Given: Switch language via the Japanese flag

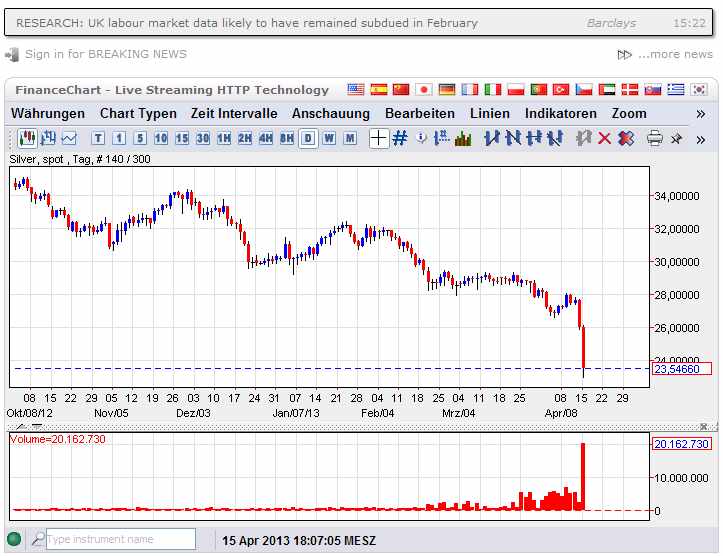Looking at the screenshot, I should pyautogui.click(x=424, y=89).
